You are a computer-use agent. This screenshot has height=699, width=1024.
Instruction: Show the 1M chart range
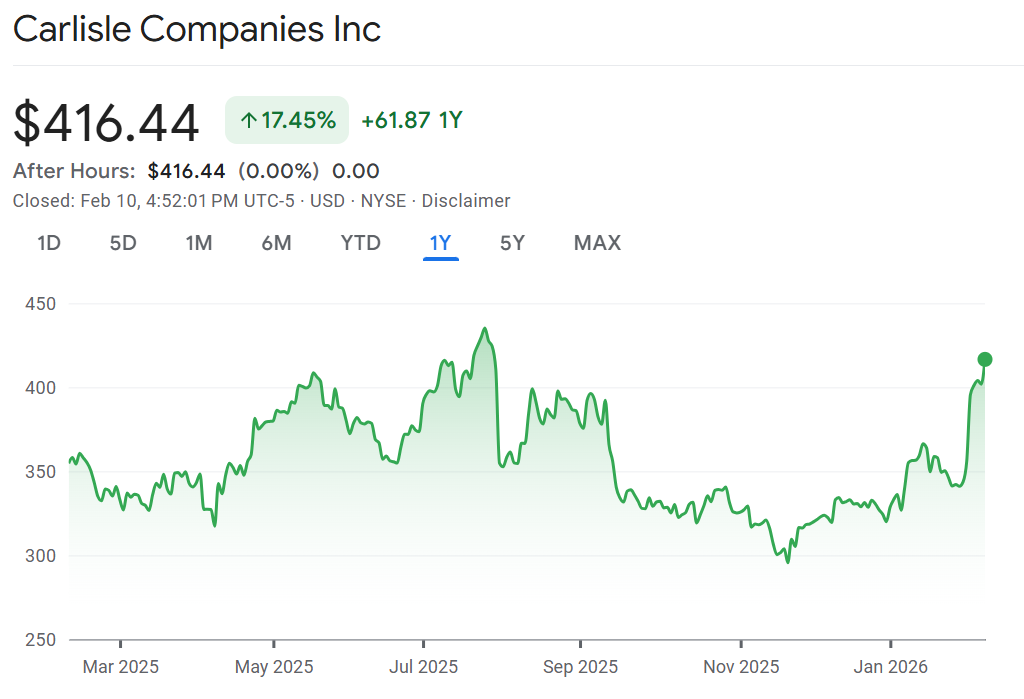199,243
